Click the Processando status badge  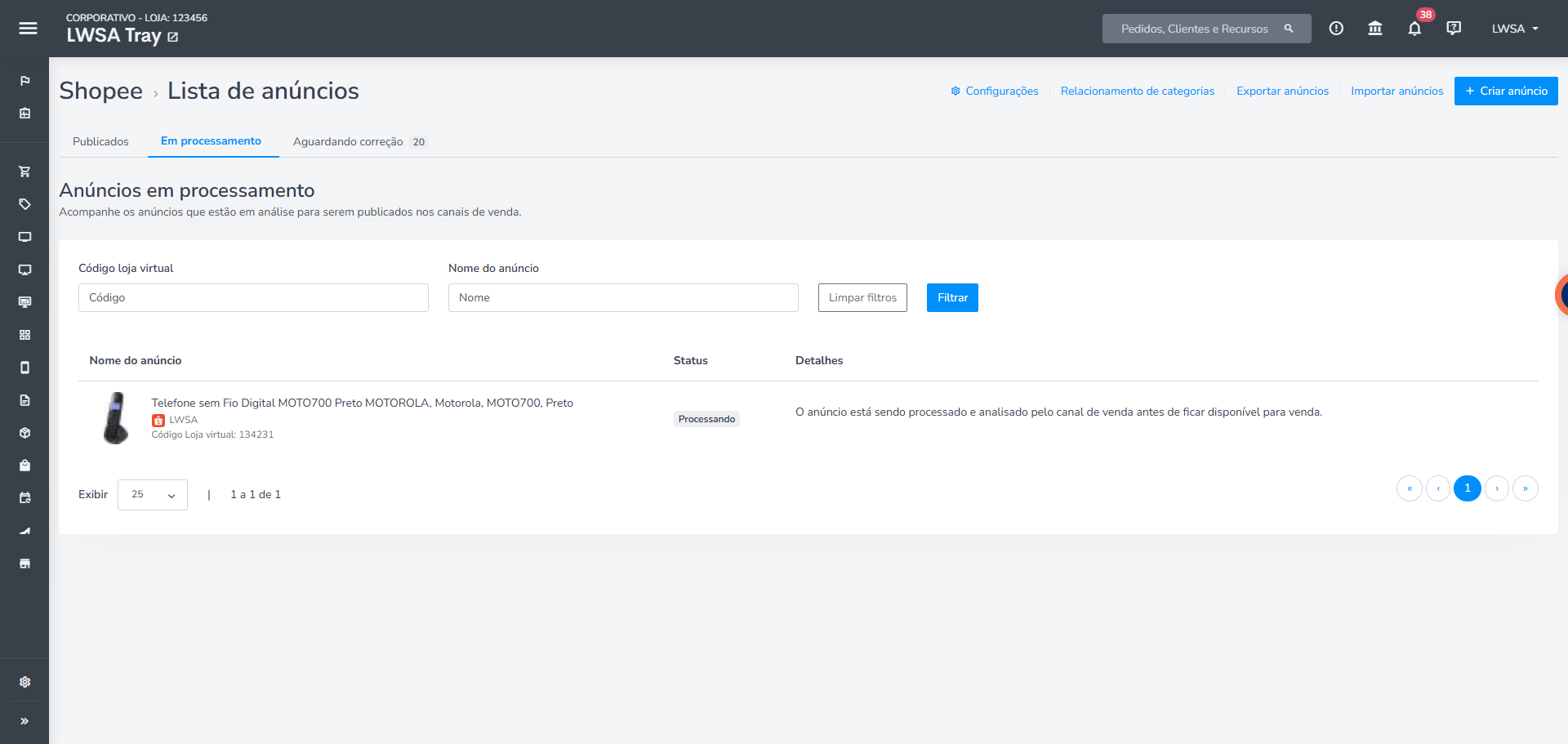(x=706, y=419)
